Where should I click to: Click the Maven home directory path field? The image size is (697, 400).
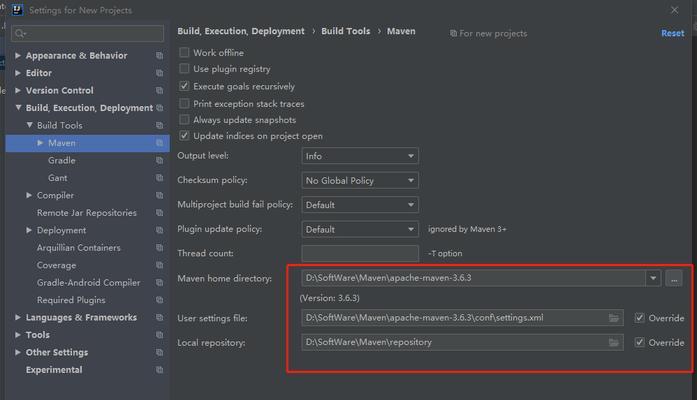pos(473,278)
